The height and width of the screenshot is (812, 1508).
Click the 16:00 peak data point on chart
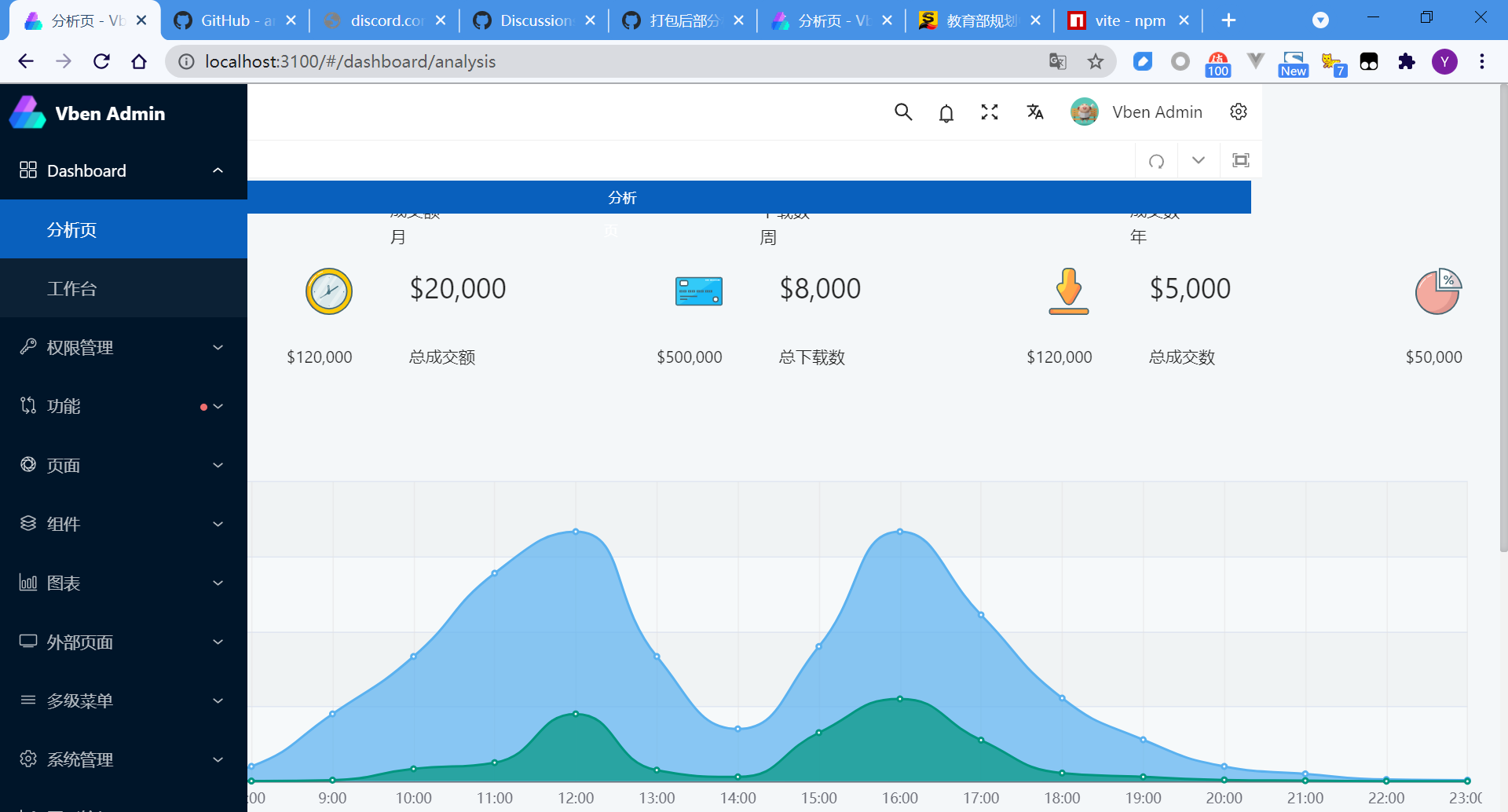click(900, 532)
